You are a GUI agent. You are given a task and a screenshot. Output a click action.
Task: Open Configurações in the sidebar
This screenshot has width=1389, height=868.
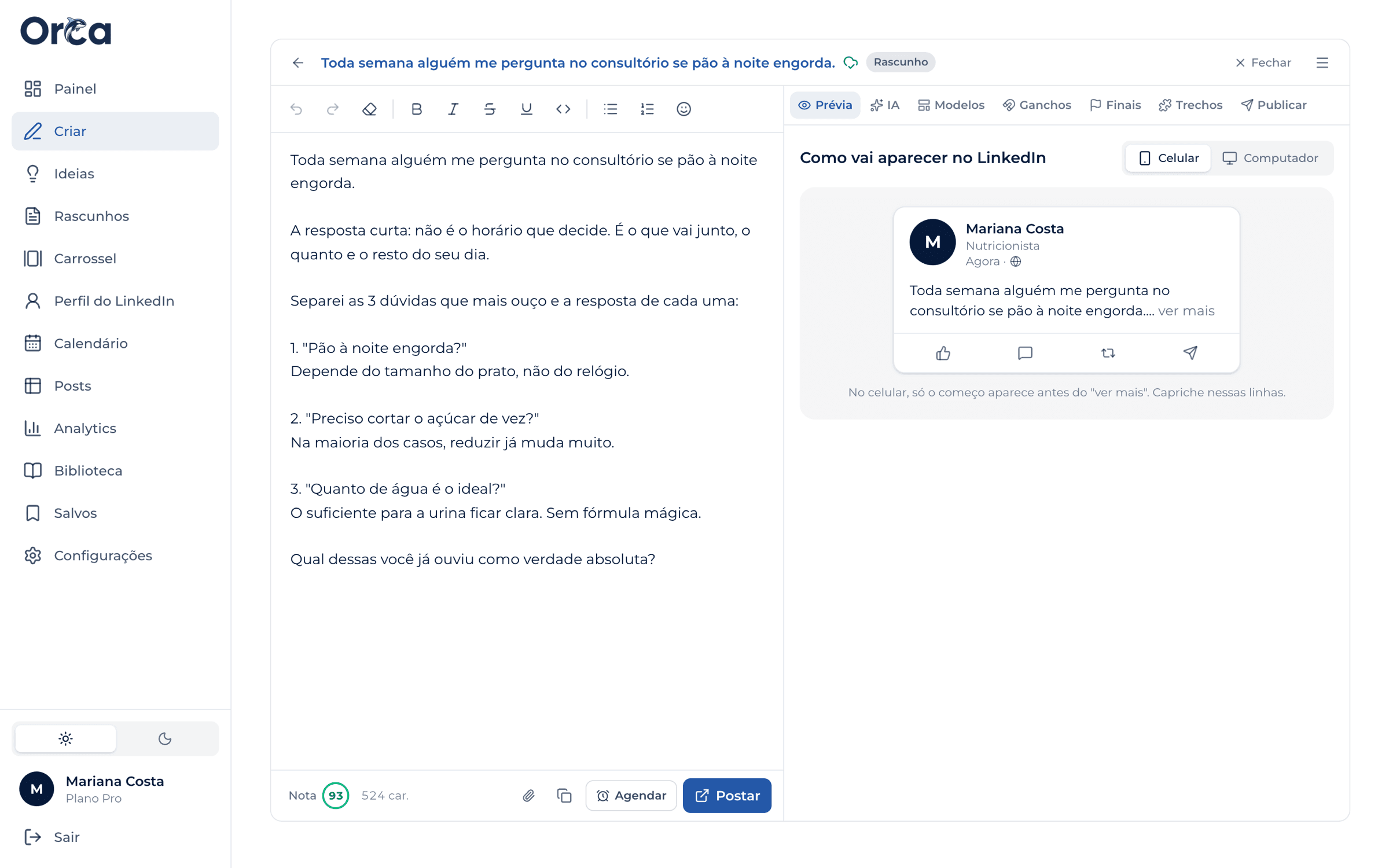coord(115,556)
